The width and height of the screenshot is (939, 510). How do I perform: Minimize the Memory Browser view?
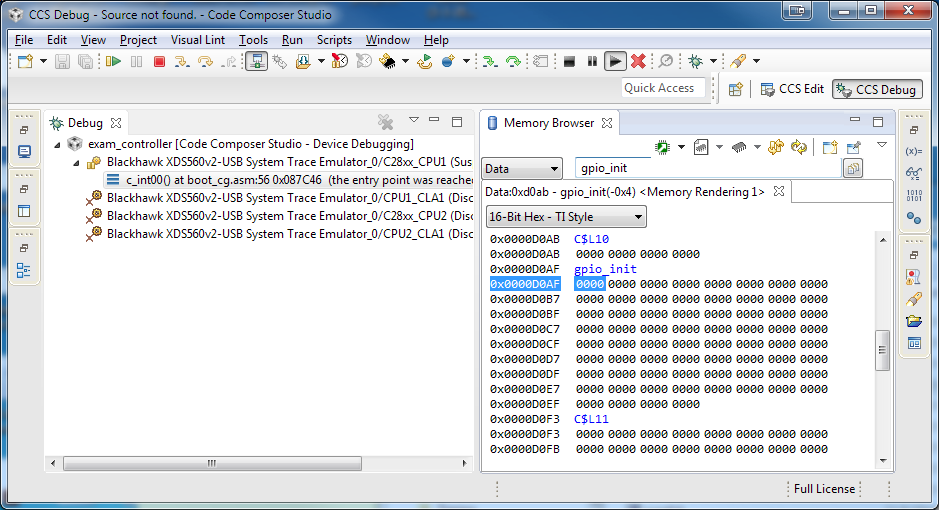coord(855,120)
